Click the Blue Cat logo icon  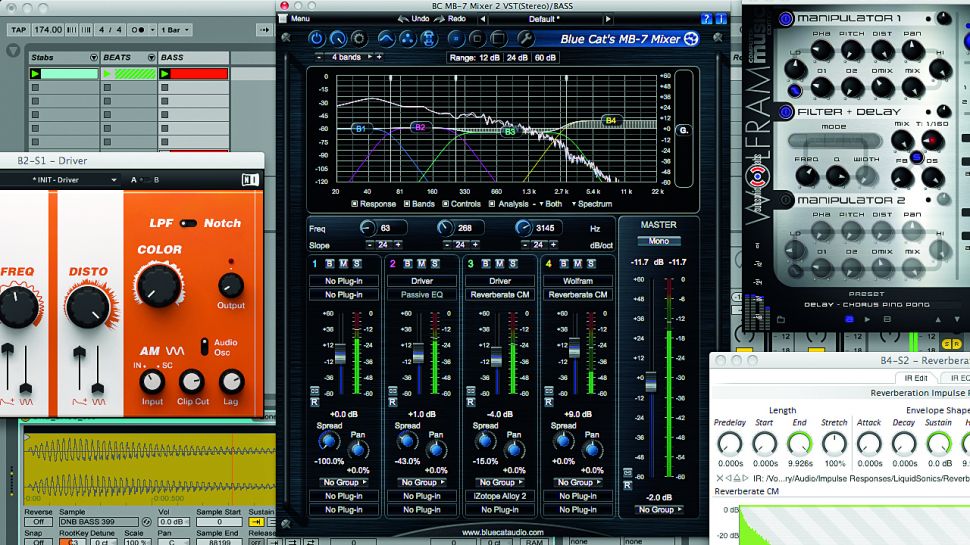(691, 39)
